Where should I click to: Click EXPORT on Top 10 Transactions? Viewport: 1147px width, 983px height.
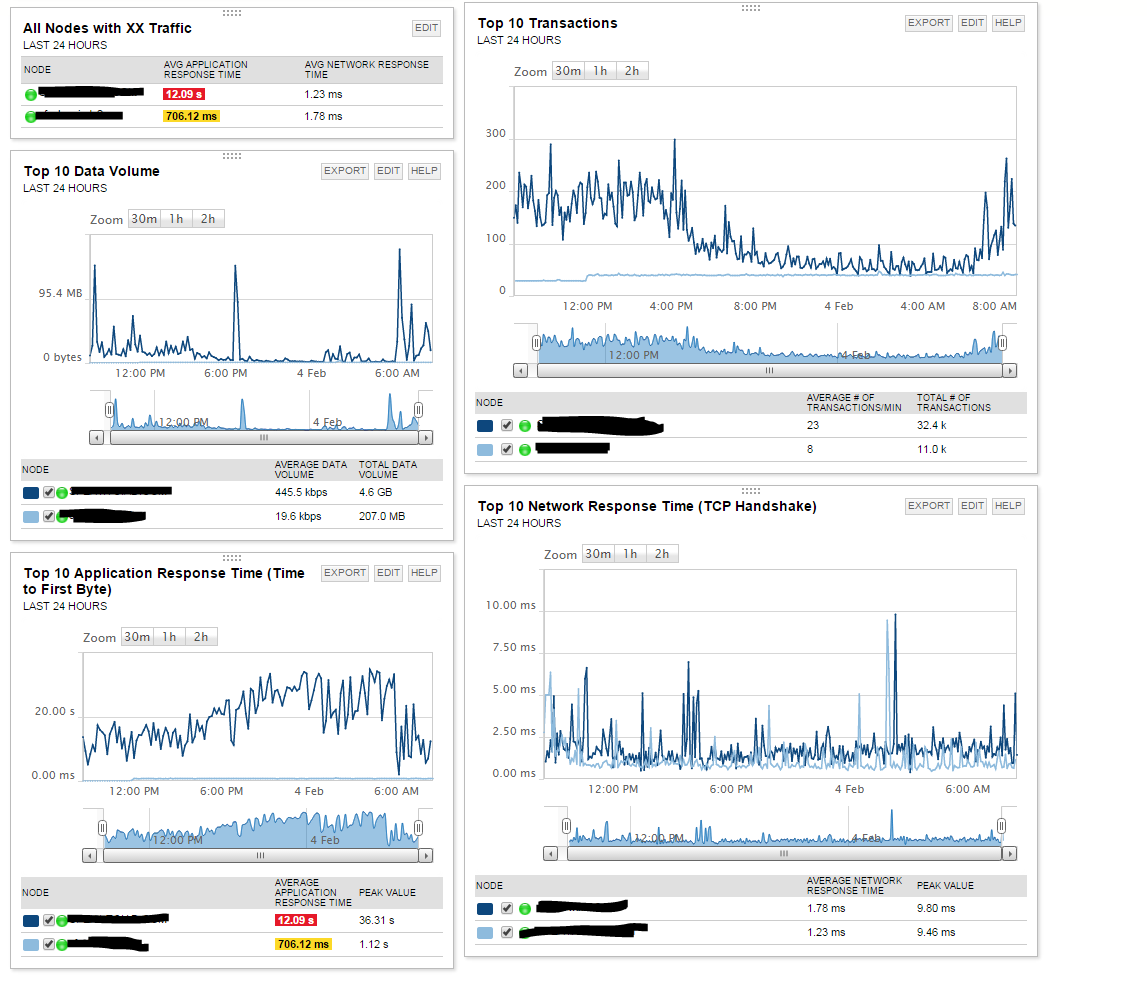(x=928, y=23)
